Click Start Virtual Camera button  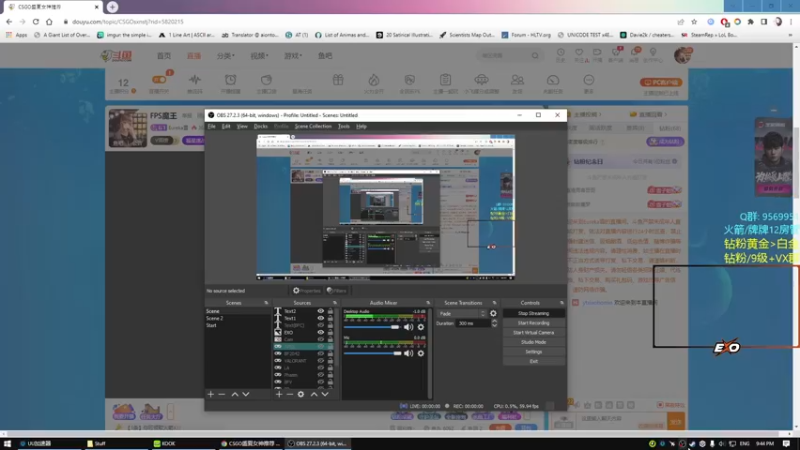(534, 333)
